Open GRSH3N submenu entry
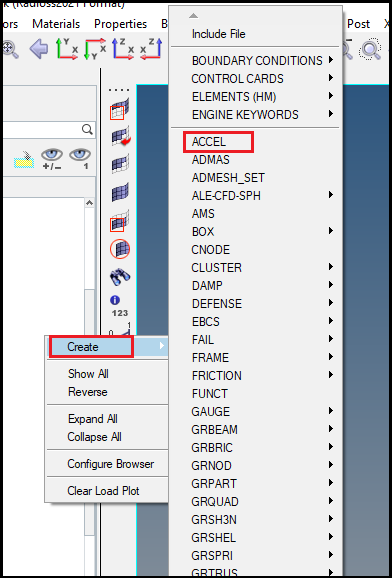392x578 pixels. click(256, 519)
